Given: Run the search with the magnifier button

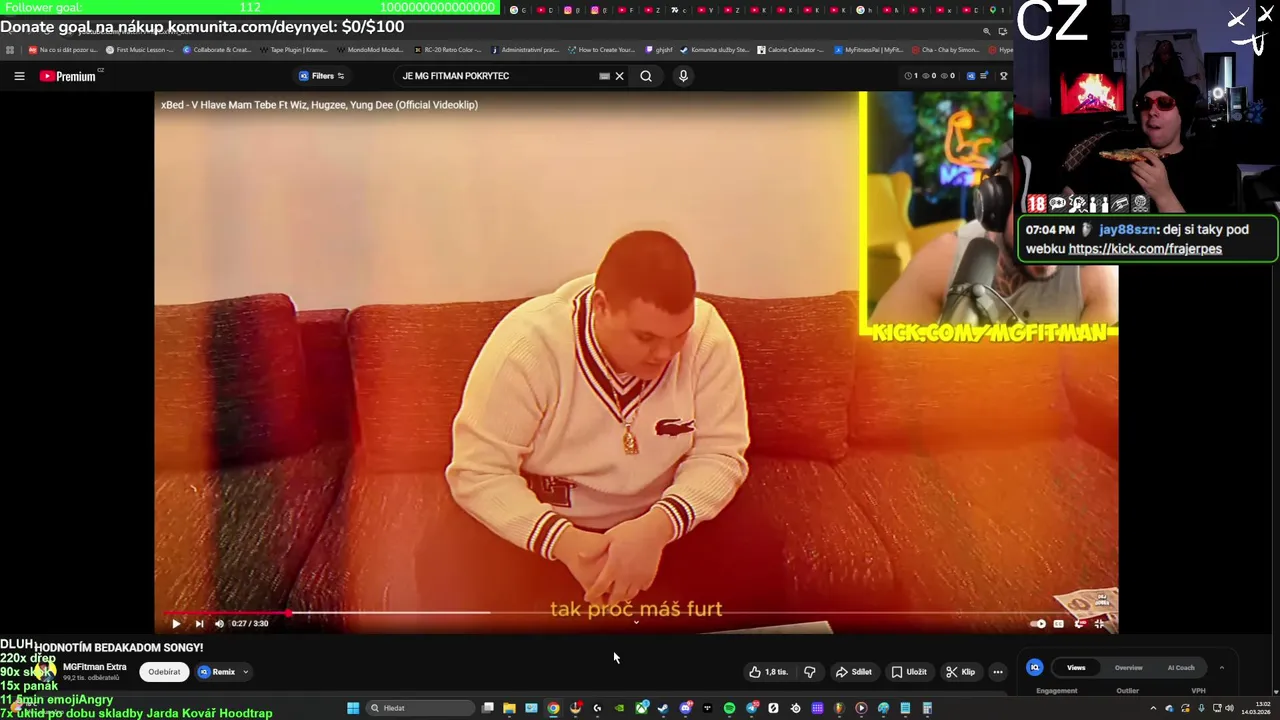Looking at the screenshot, I should pos(646,76).
